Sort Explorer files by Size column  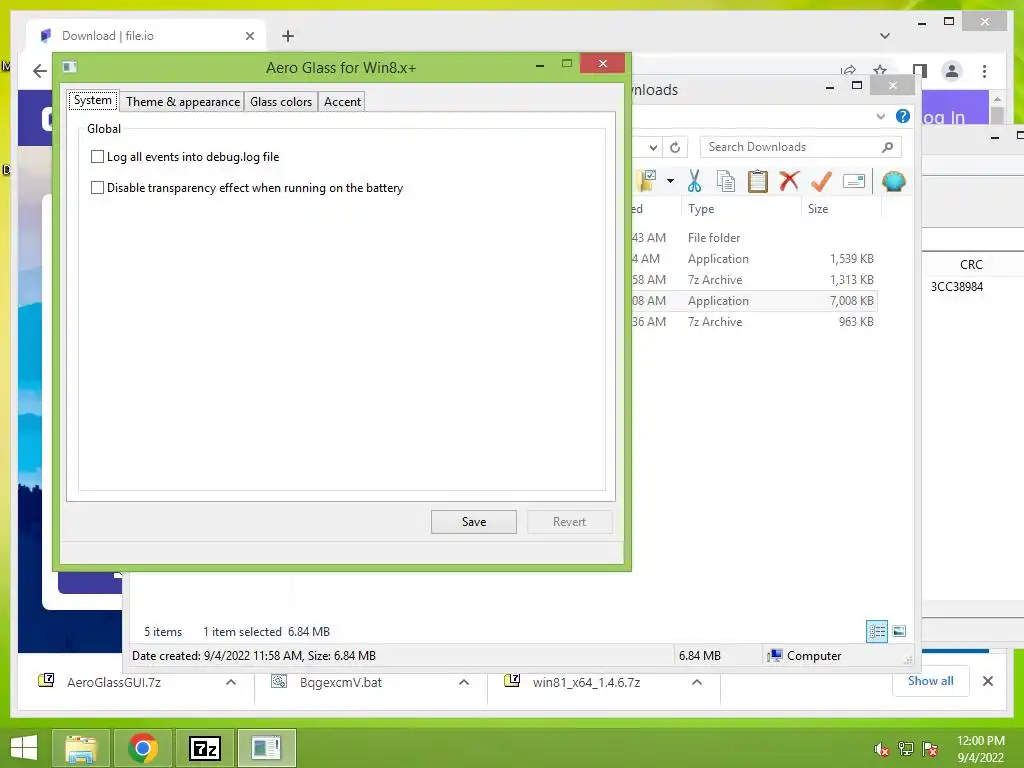pyautogui.click(x=818, y=209)
